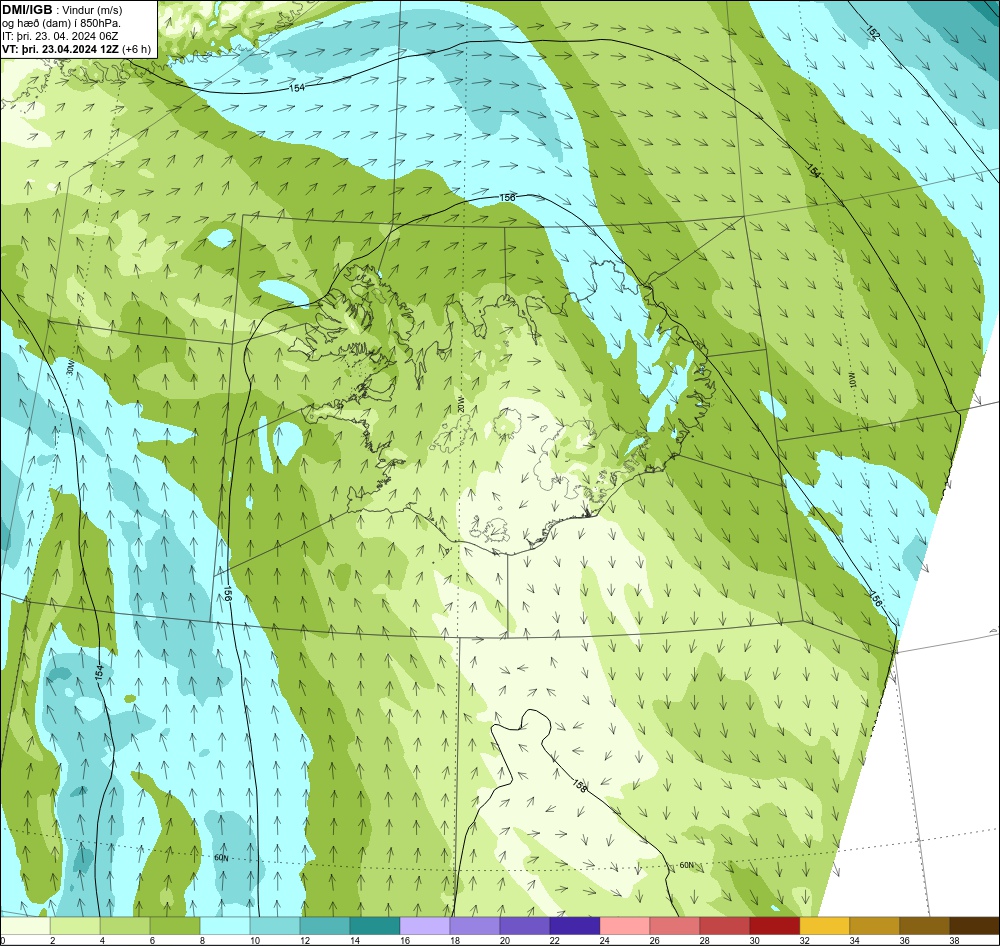Image resolution: width=1000 pixels, height=946 pixels.
Task: Click the 'DMI/IGB : Vindur (m/s)' title text
Action: pos(62,10)
